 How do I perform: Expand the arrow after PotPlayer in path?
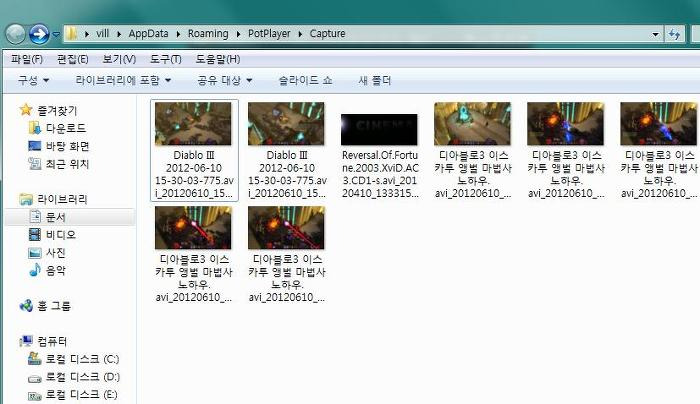(x=300, y=34)
